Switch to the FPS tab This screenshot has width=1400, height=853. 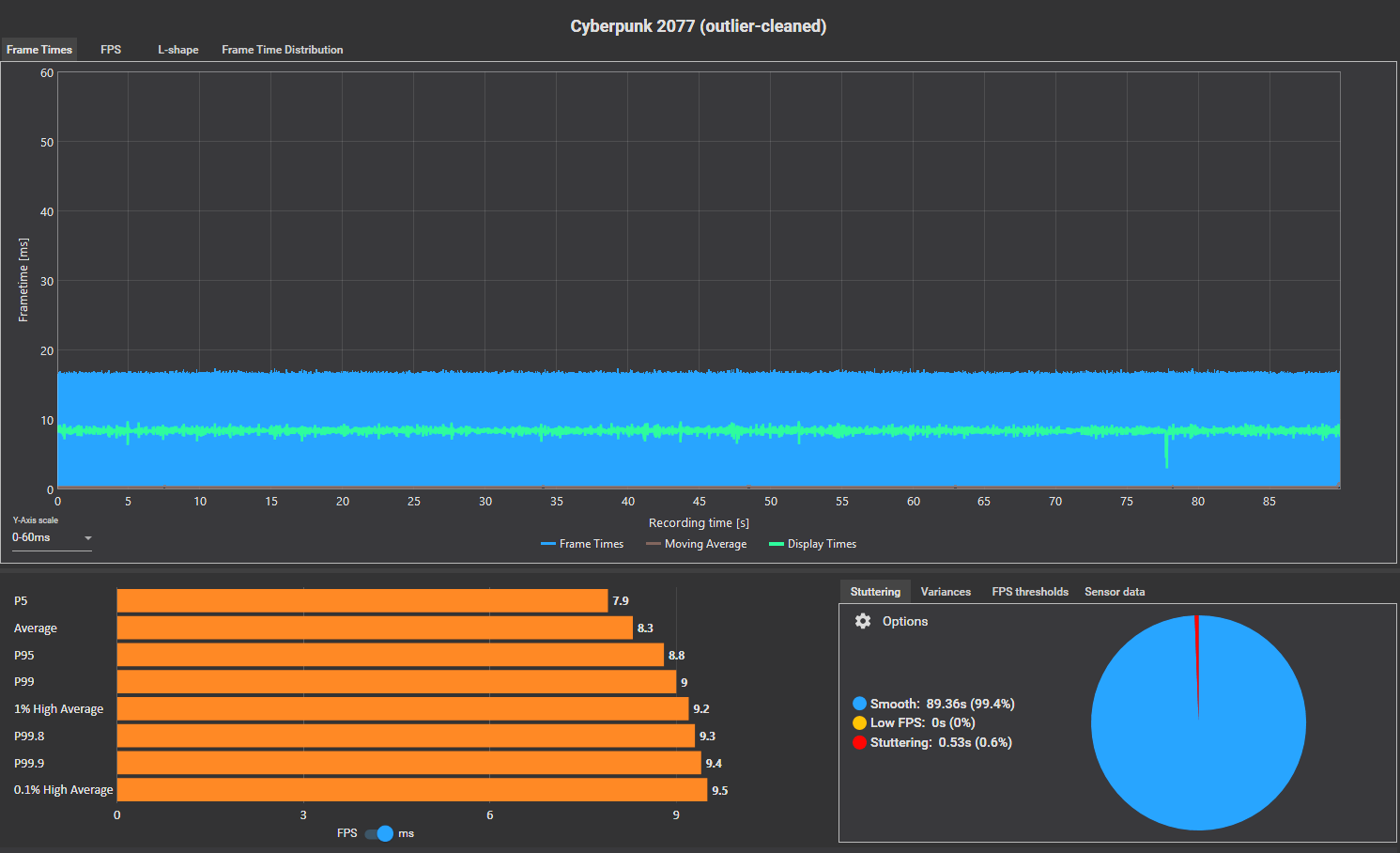pyautogui.click(x=111, y=50)
